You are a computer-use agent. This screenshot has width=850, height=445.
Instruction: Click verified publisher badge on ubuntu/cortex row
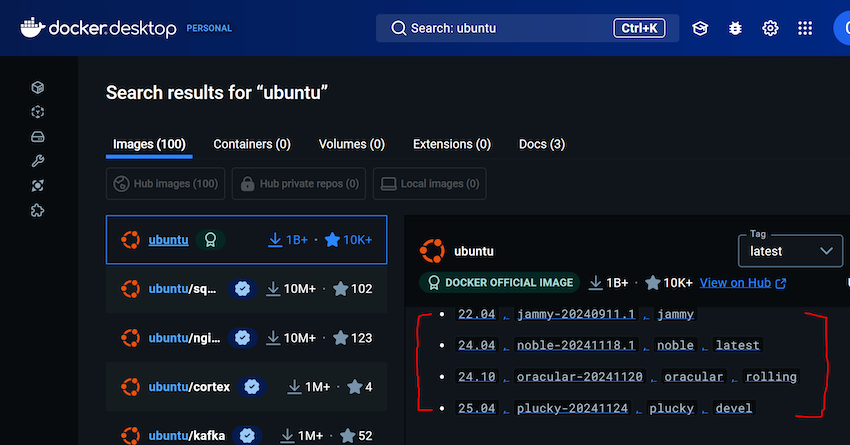point(252,387)
